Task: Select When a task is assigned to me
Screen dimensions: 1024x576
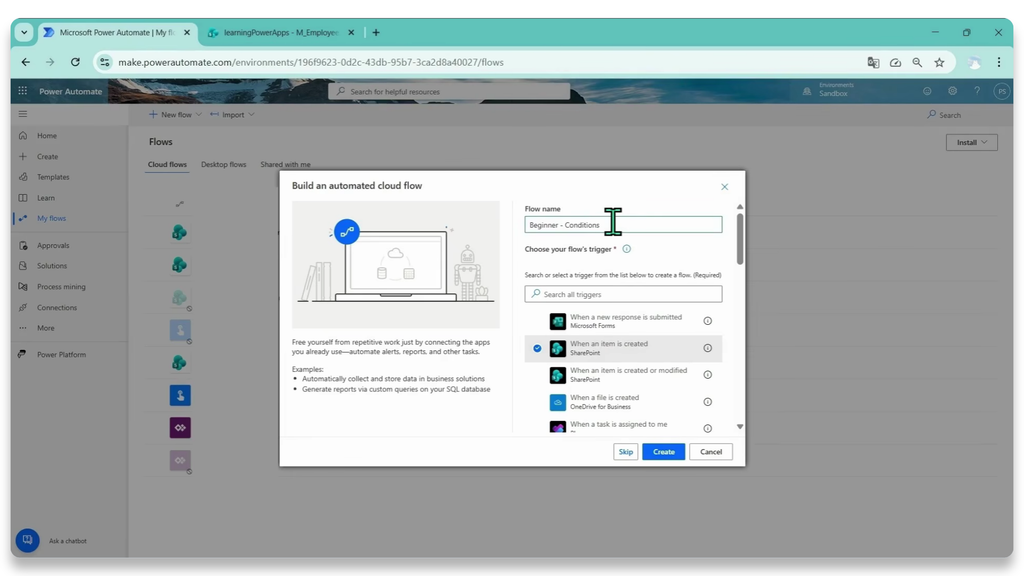Action: pos(623,426)
